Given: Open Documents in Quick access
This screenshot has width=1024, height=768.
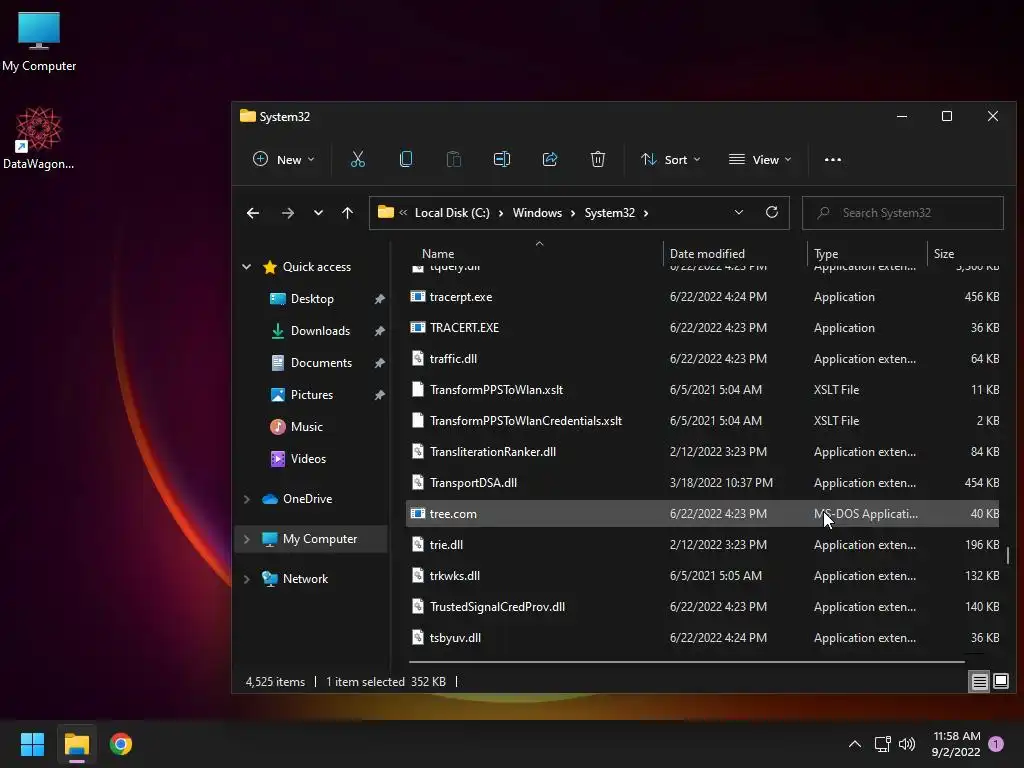Looking at the screenshot, I should [321, 362].
